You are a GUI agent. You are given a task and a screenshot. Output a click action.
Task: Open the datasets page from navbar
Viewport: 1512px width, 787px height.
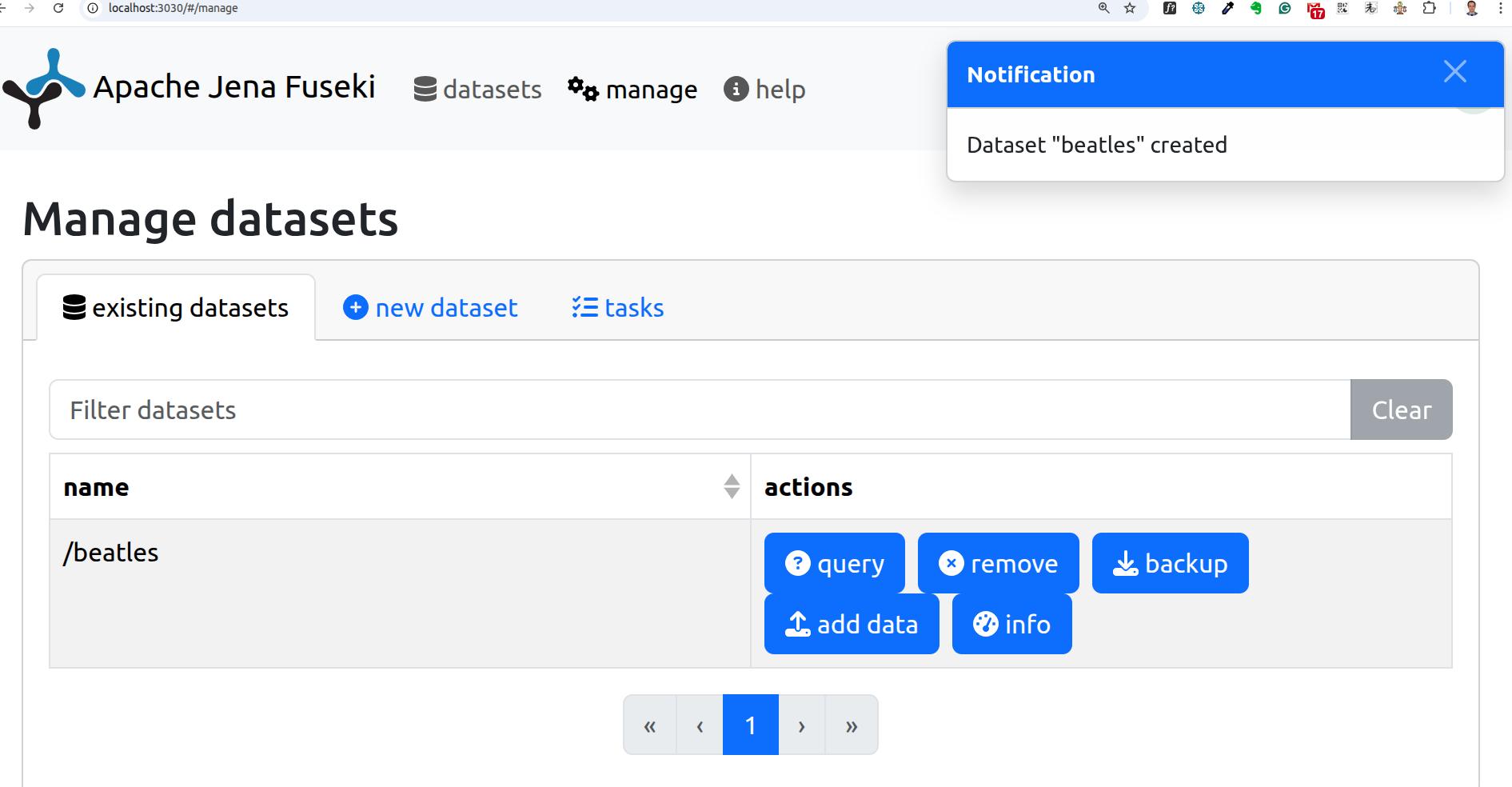477,90
